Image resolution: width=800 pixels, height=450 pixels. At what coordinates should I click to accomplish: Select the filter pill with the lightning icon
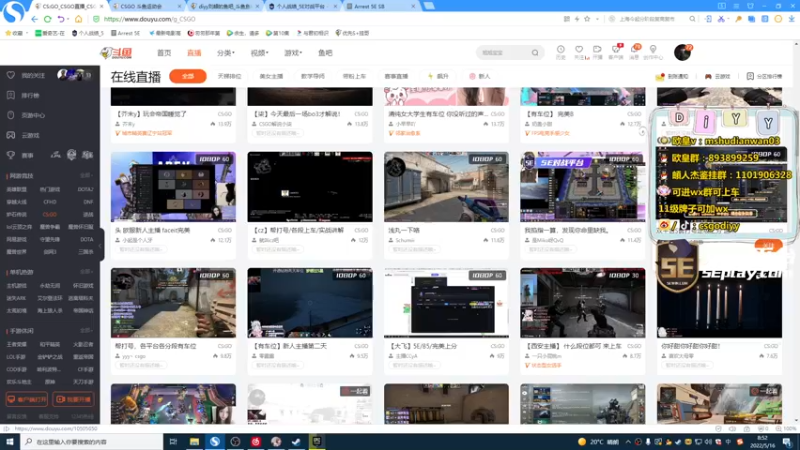(x=438, y=76)
